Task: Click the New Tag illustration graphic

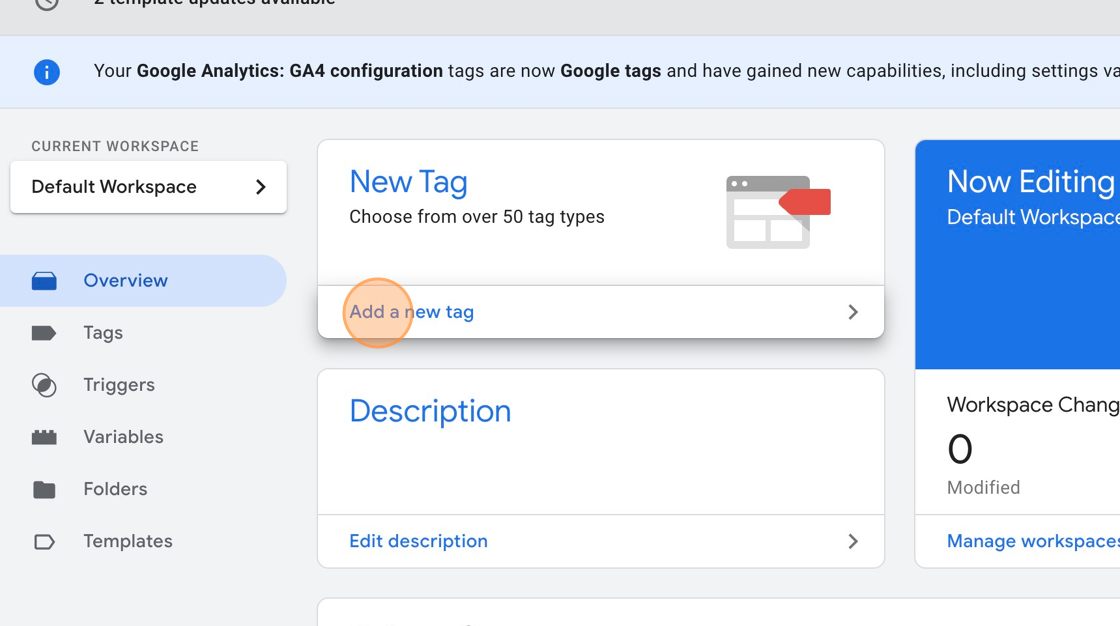Action: (777, 211)
